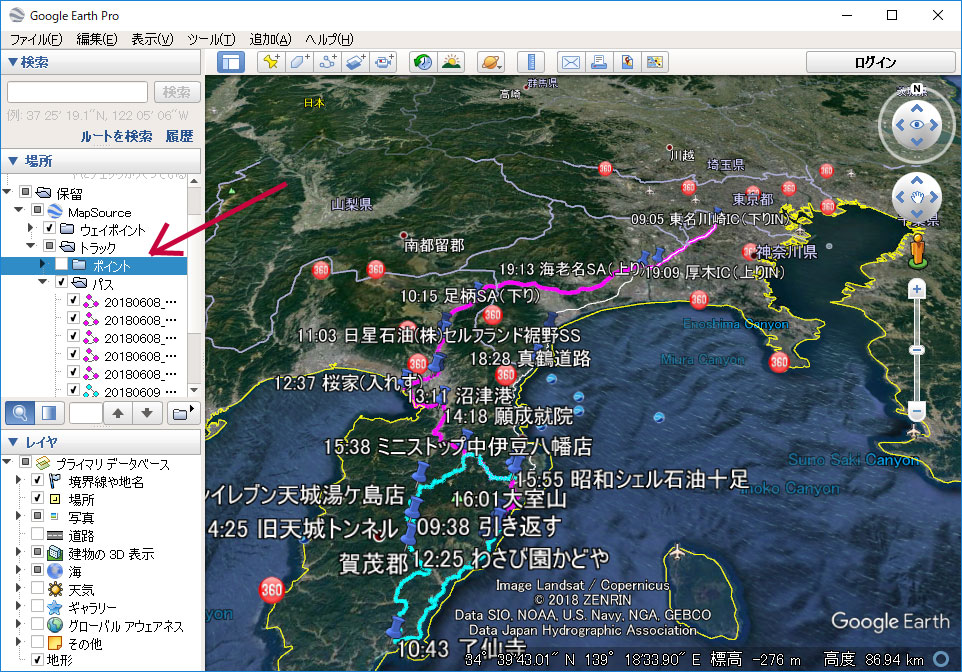The height and width of the screenshot is (672, 962).
Task: Click the zoom in plus button
Action: coord(917,289)
